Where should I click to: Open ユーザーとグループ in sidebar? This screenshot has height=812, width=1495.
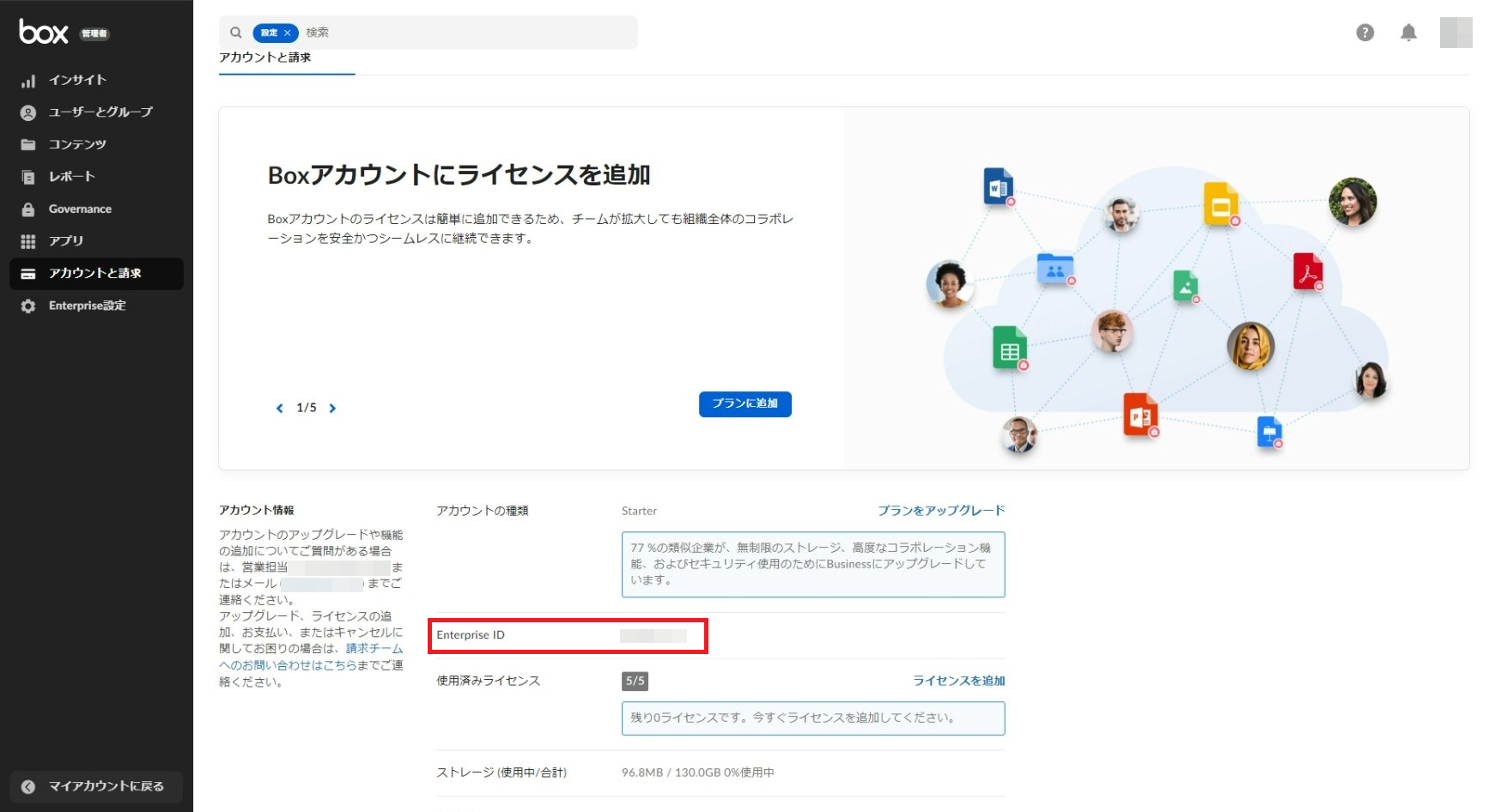(100, 112)
